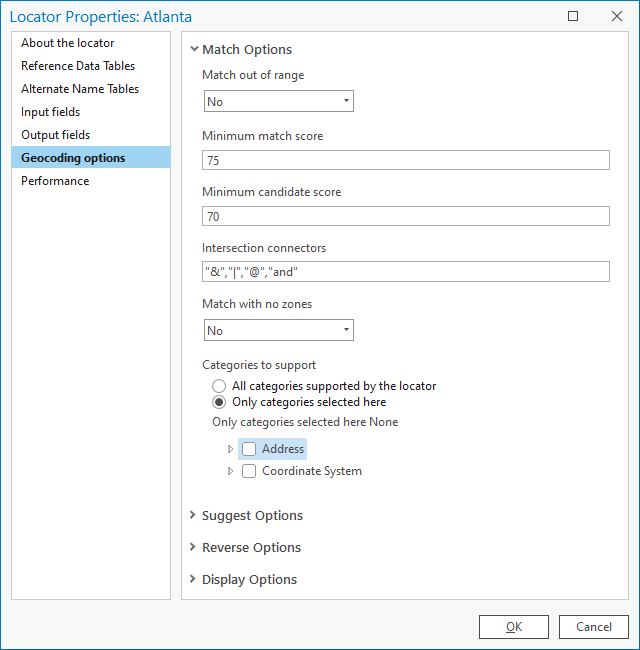Switch to Reference Data Tables page

78,66
